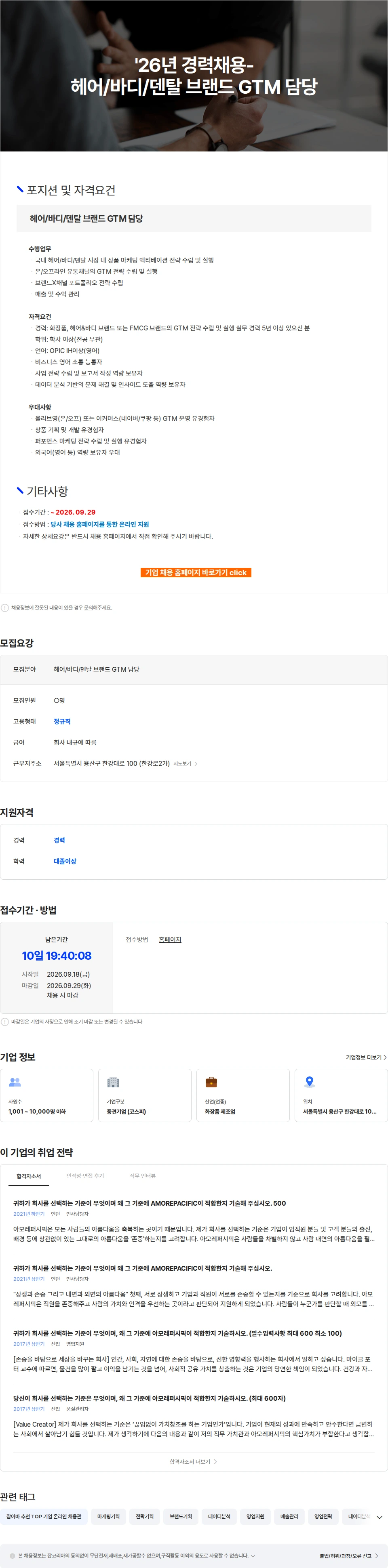Expand the related tags list chevron
The image size is (388, 1568).
click(380, 1517)
